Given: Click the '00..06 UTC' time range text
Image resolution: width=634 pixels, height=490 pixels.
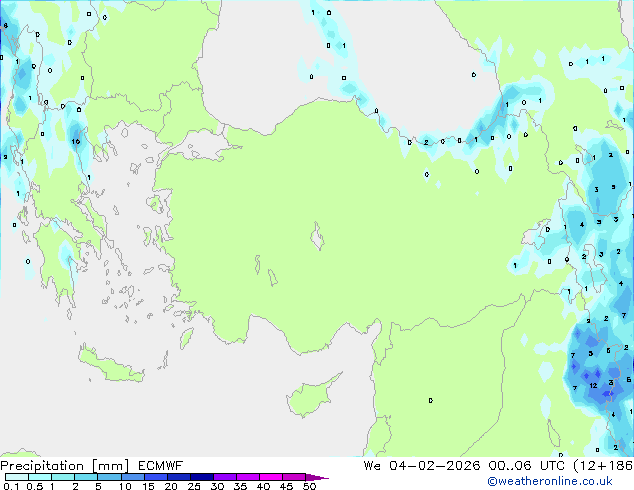Looking at the screenshot, I should click(526, 466).
